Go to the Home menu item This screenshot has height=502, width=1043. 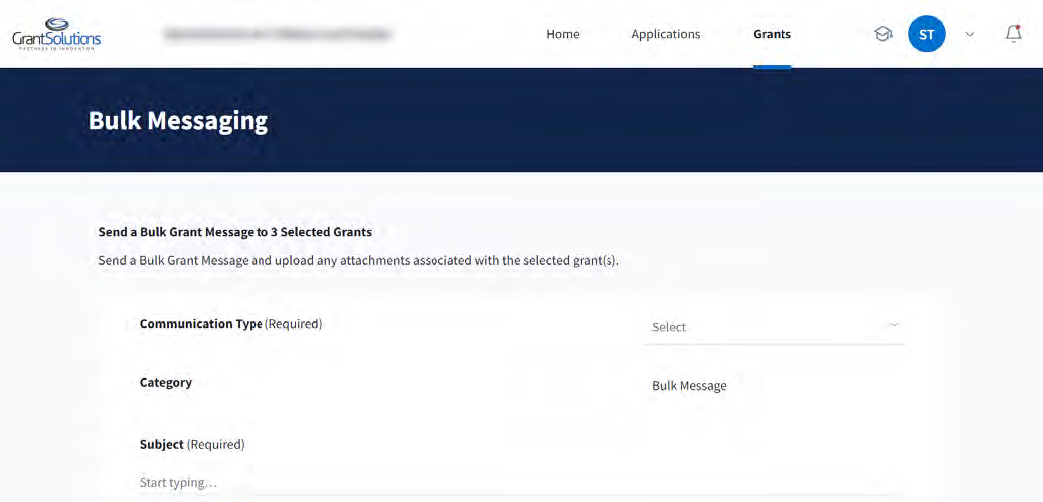click(x=563, y=34)
